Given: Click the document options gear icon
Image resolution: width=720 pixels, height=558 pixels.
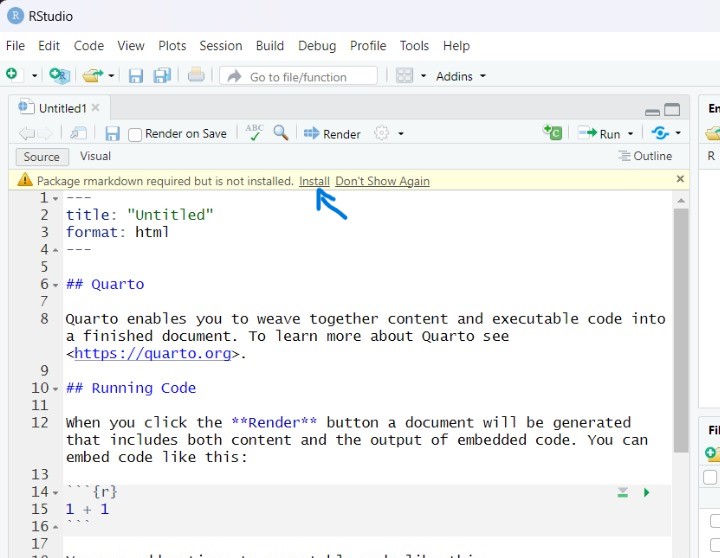Looking at the screenshot, I should pyautogui.click(x=382, y=133).
